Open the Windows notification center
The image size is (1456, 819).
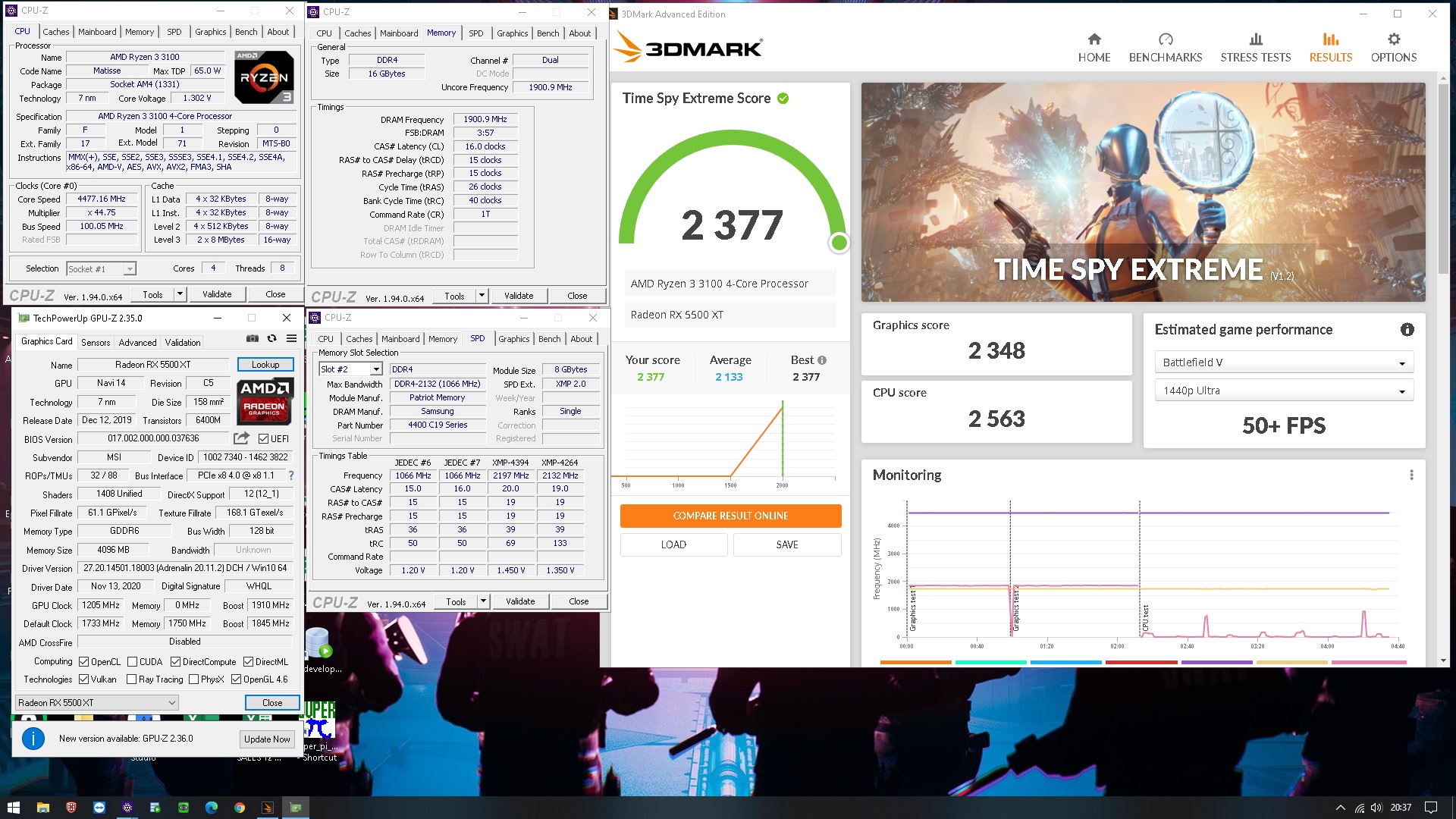click(1431, 808)
